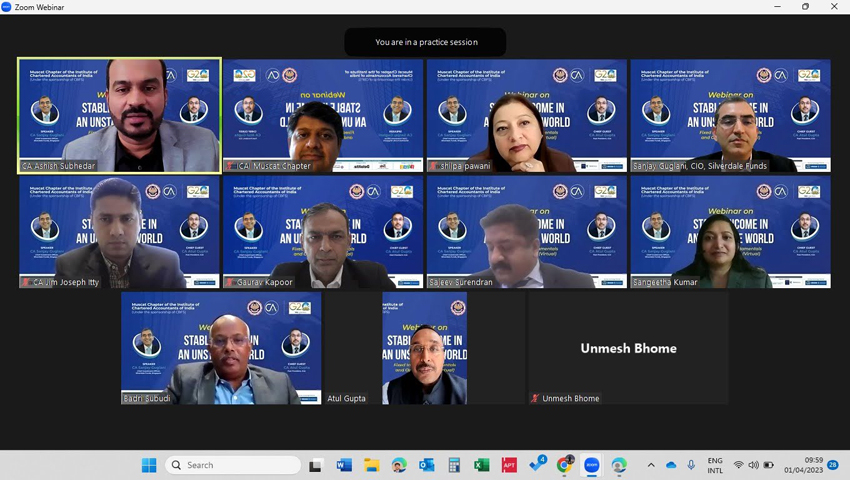Open the ENG INTL language switcher

pyautogui.click(x=715, y=465)
